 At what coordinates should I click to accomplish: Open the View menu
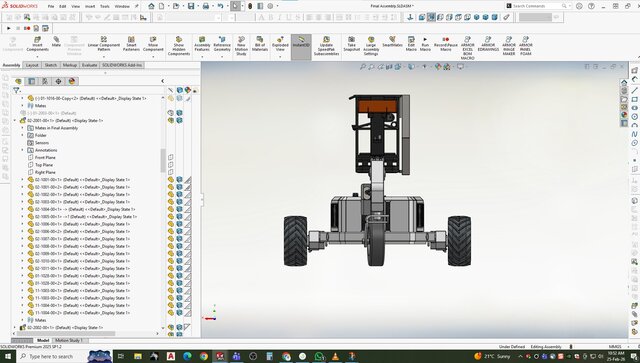click(76, 7)
